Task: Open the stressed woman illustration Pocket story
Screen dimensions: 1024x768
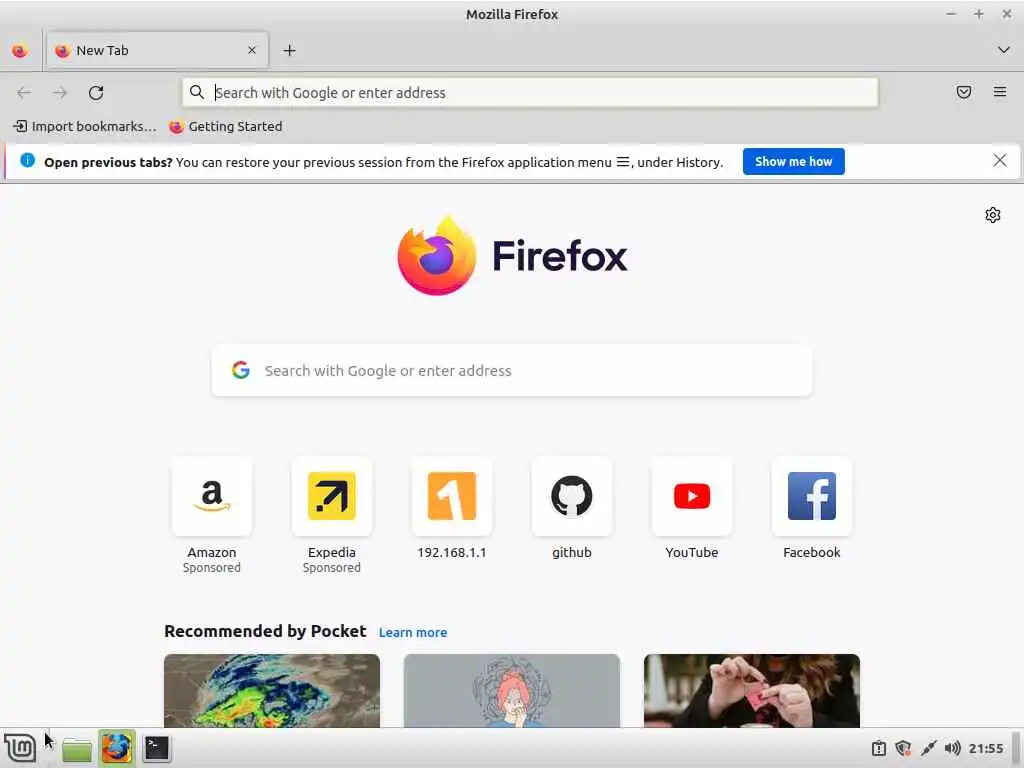Action: click(x=512, y=691)
